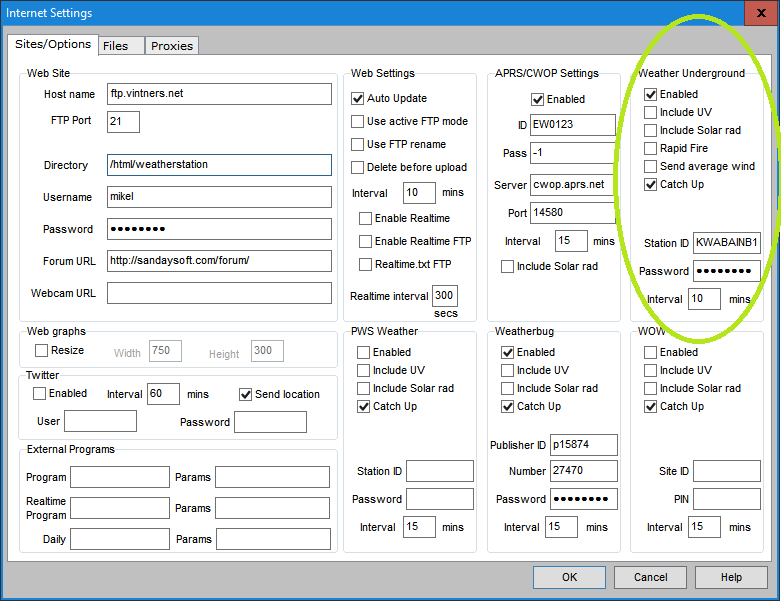Screen dimensions: 781x602
Task: Disable Auto Update in Web Settings
Action: click(x=358, y=99)
